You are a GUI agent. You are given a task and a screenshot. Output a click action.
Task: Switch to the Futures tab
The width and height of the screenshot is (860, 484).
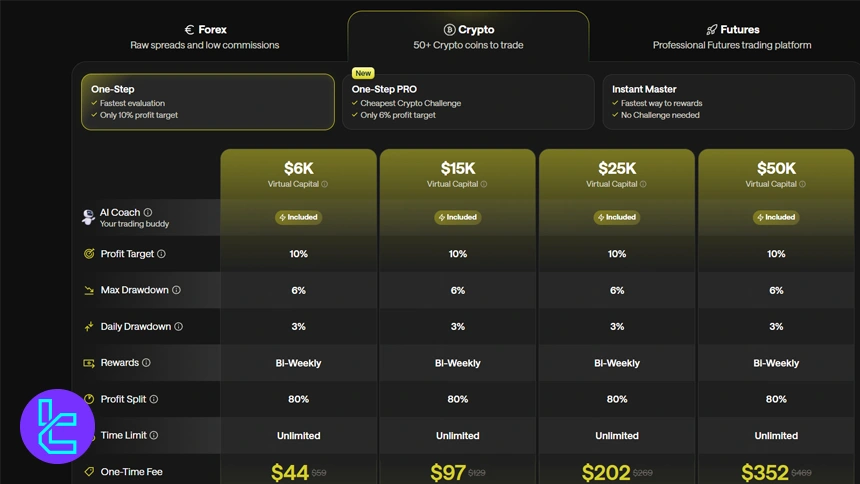pos(732,37)
